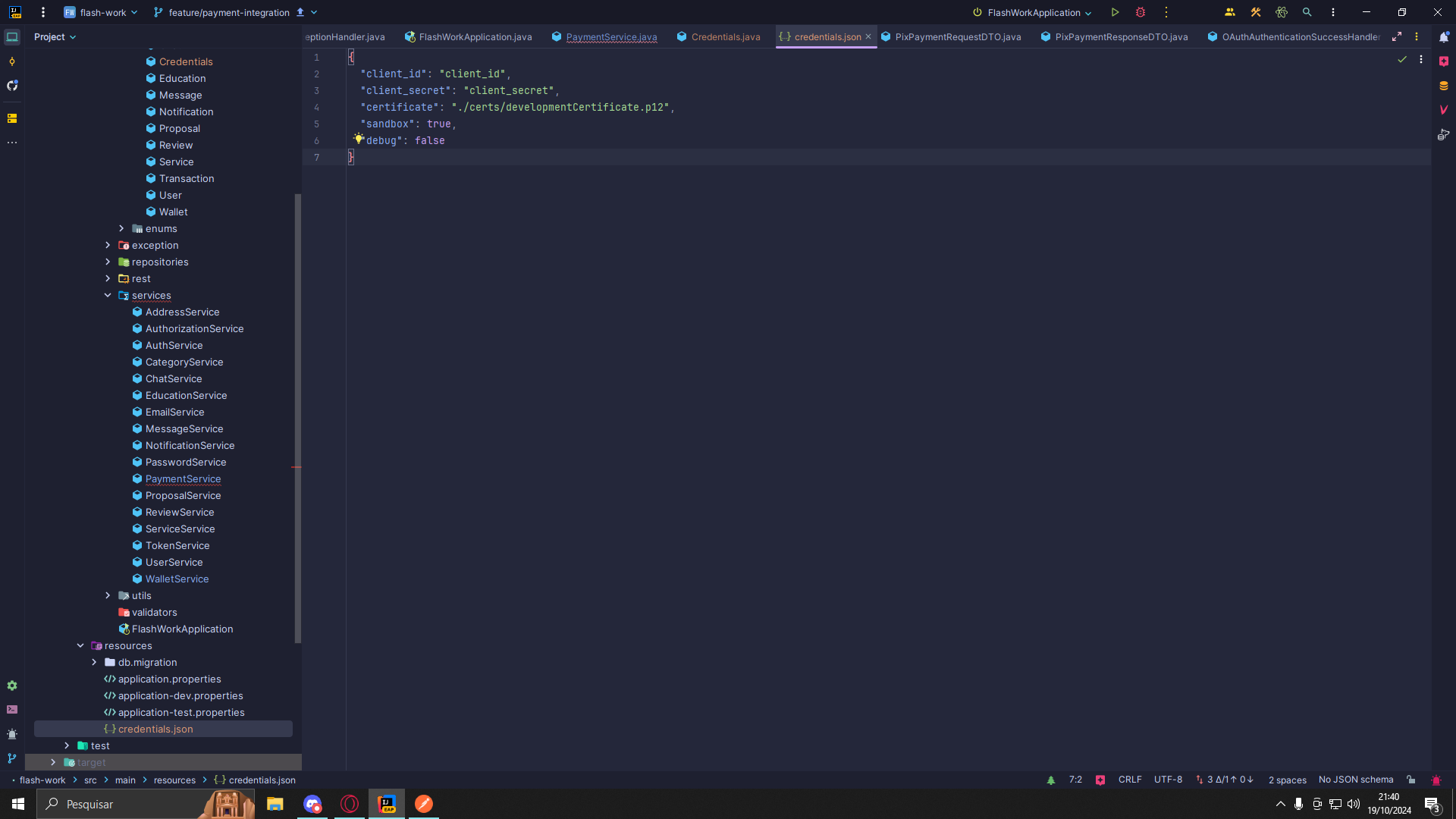Open the Maven tool window icon on the right stripe
The height and width of the screenshot is (819, 1456).
pyautogui.click(x=1444, y=110)
